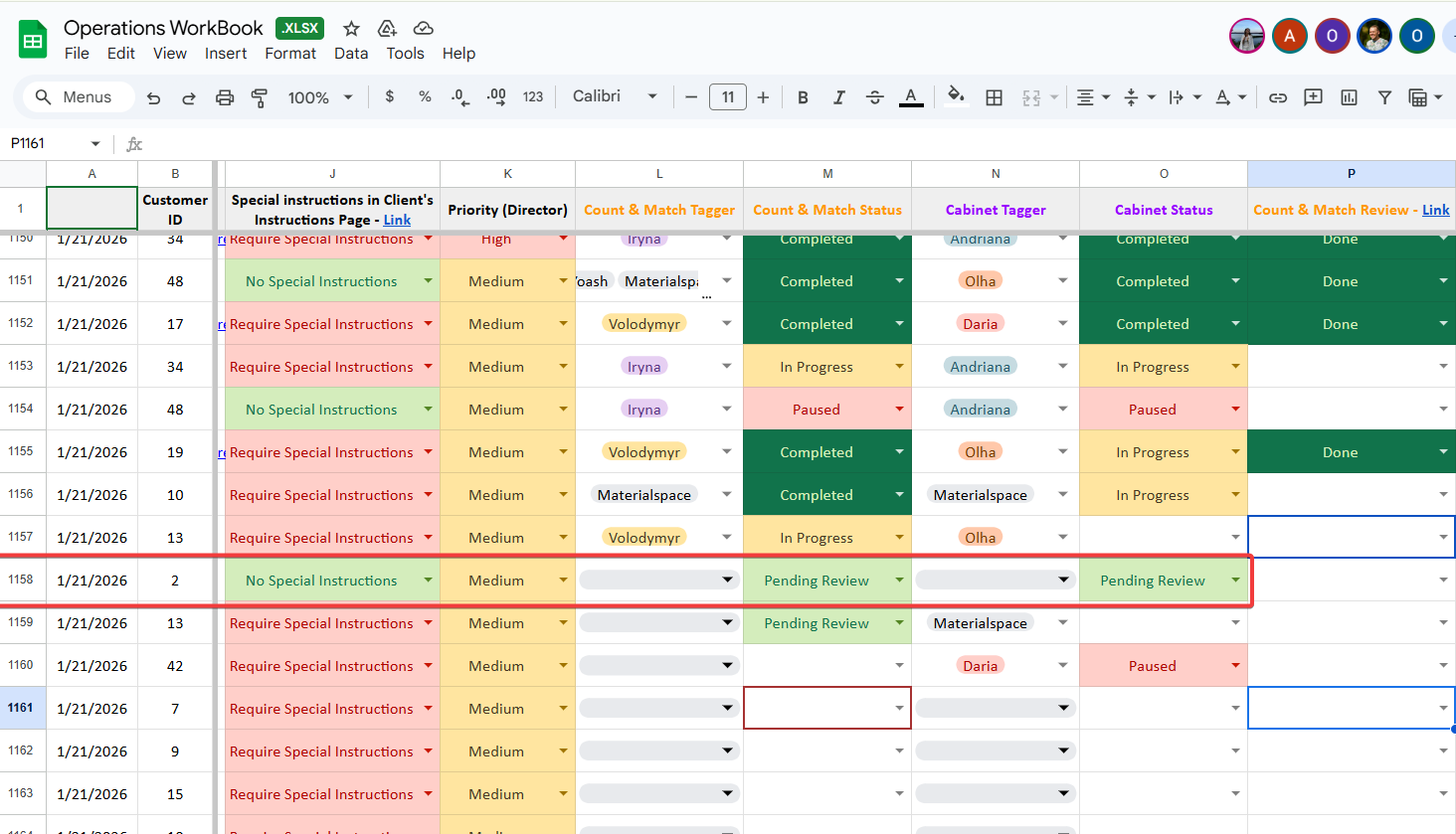Toggle bold formatting
1456x834 pixels.
click(x=803, y=97)
